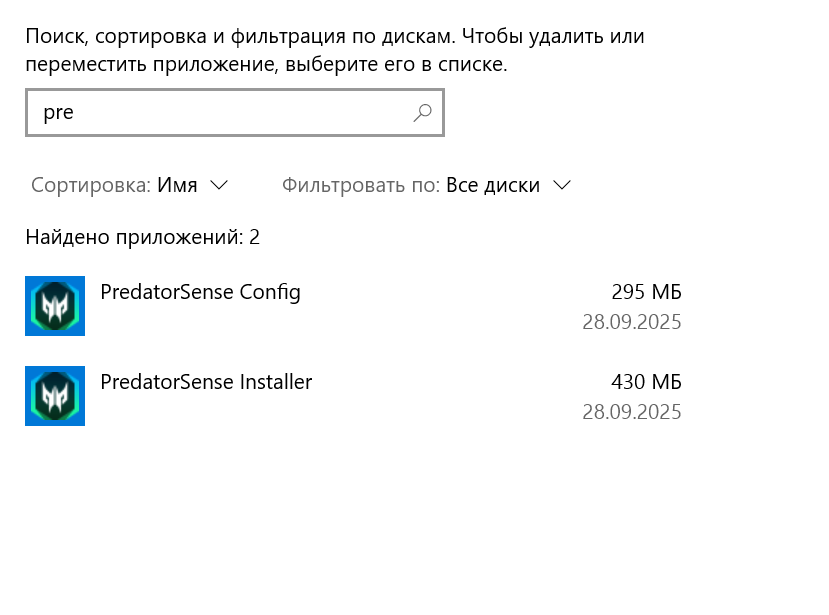Focus the search field containing "pre"
This screenshot has width=829, height=615.
tap(235, 113)
